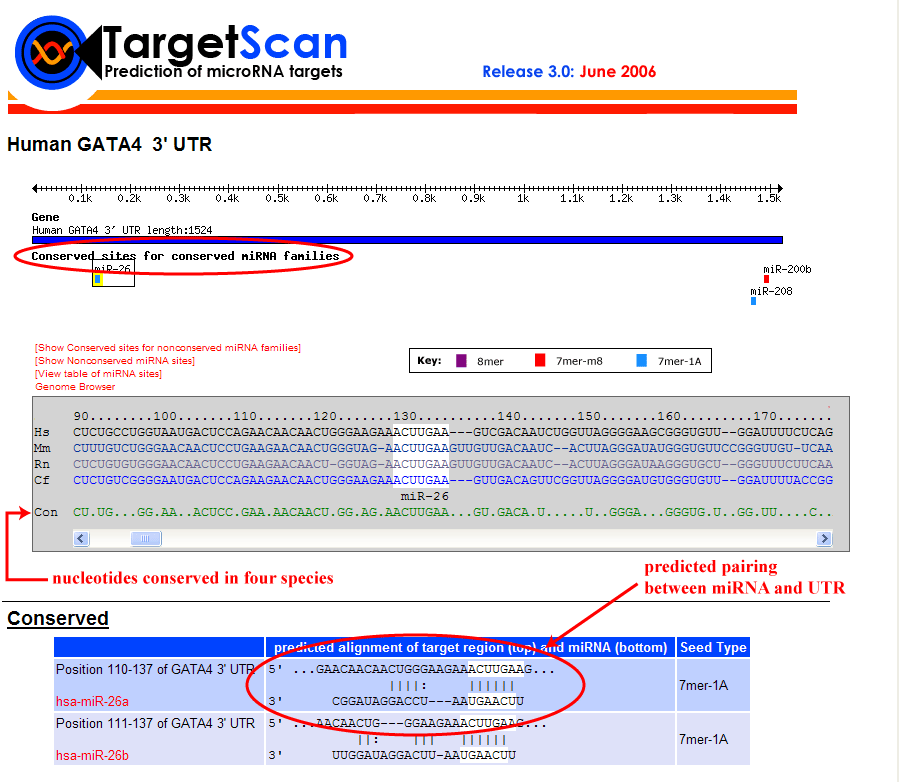
Task: Click the blue 7mer-1A key swatch
Action: click(x=640, y=361)
